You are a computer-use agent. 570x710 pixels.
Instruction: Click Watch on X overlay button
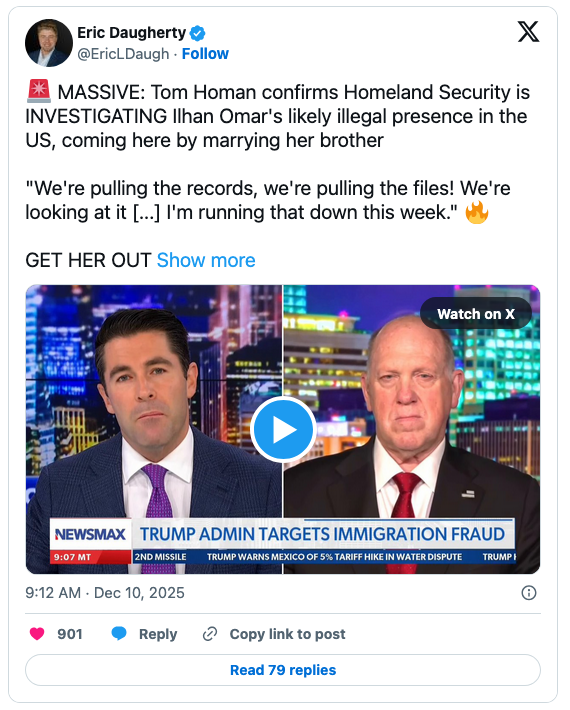(476, 314)
